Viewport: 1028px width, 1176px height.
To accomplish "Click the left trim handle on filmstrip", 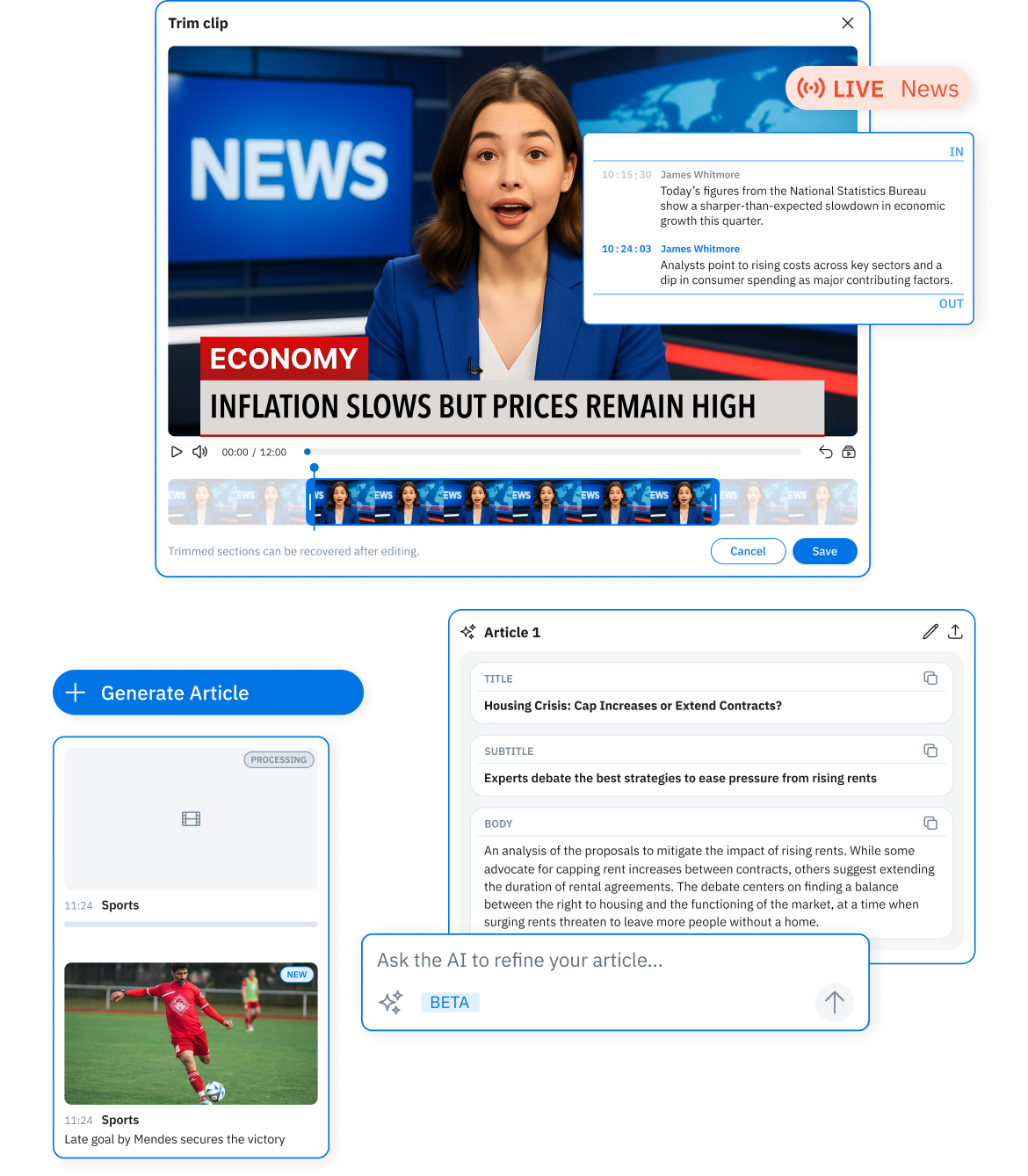I will 310,502.
